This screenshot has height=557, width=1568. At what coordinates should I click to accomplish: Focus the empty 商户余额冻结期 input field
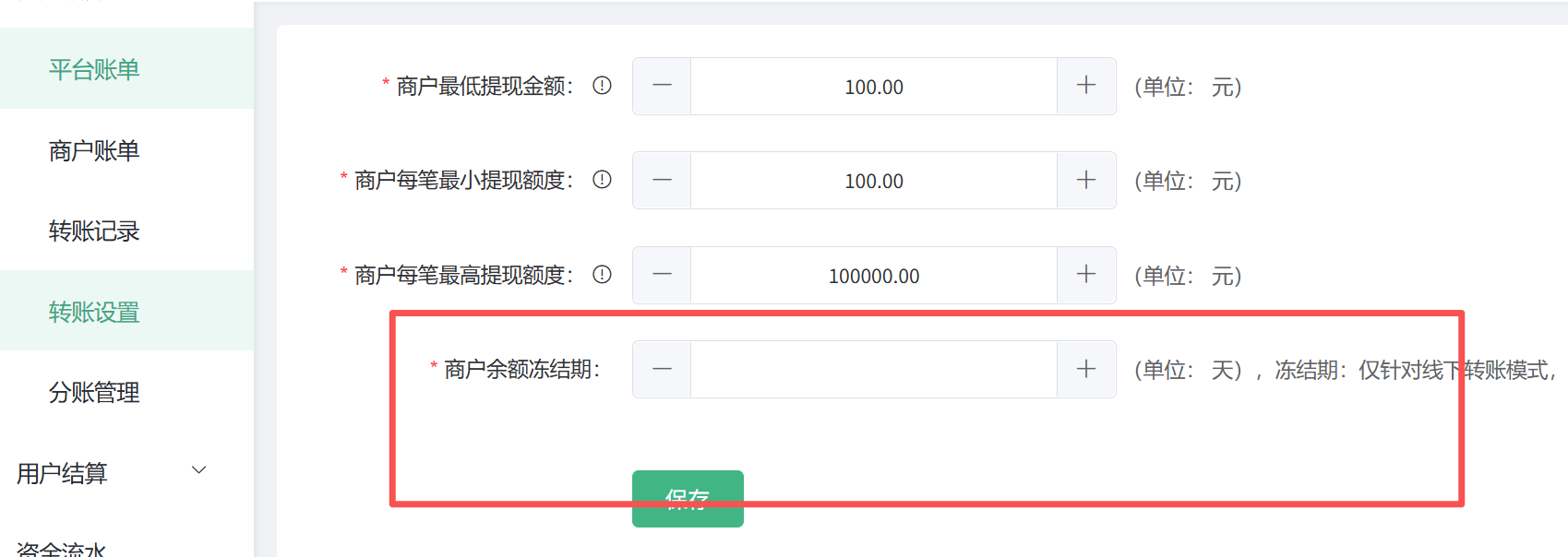point(873,369)
